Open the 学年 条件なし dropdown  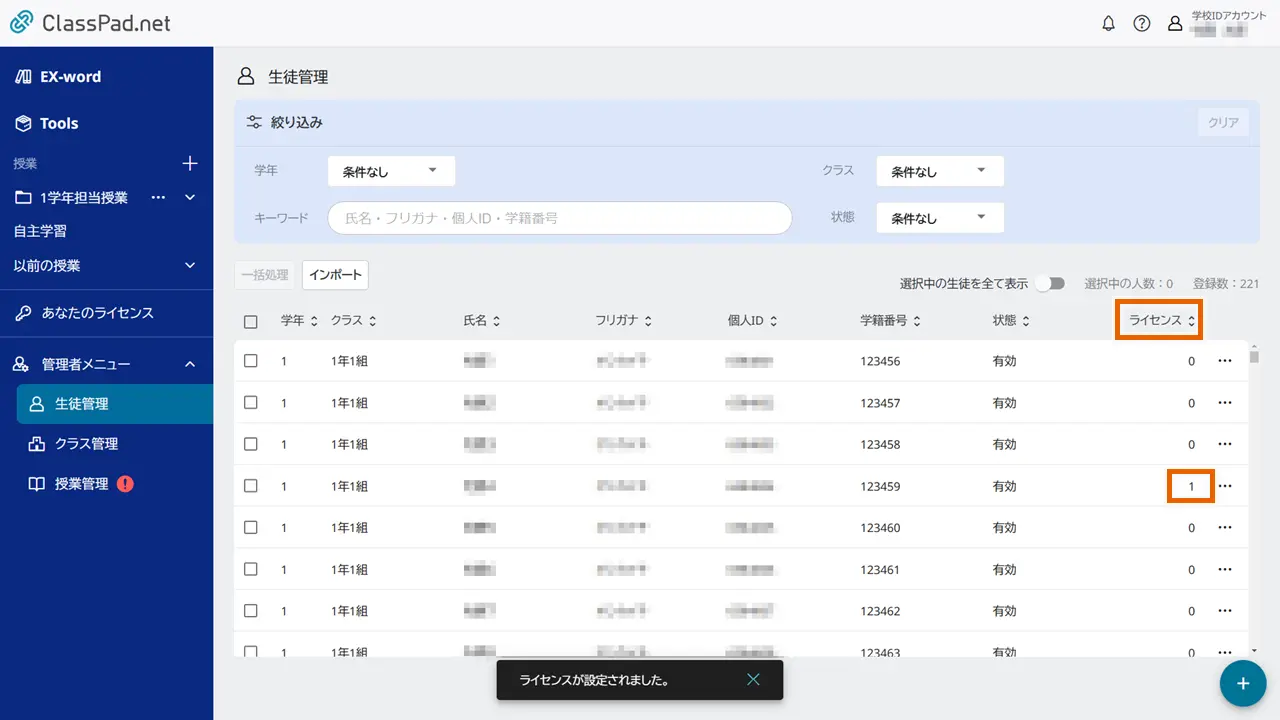click(391, 170)
